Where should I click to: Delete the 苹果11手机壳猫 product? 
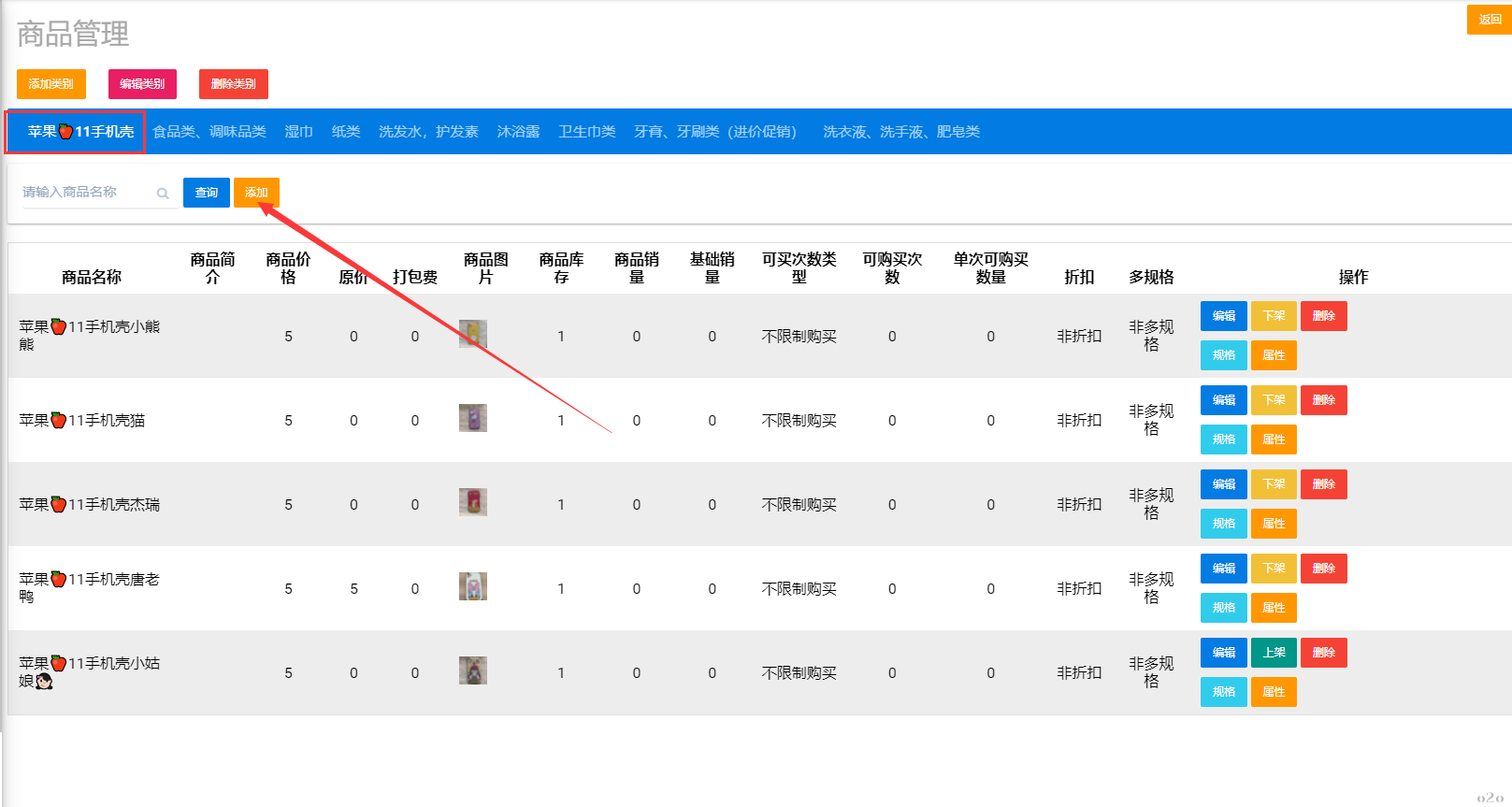tap(1323, 400)
